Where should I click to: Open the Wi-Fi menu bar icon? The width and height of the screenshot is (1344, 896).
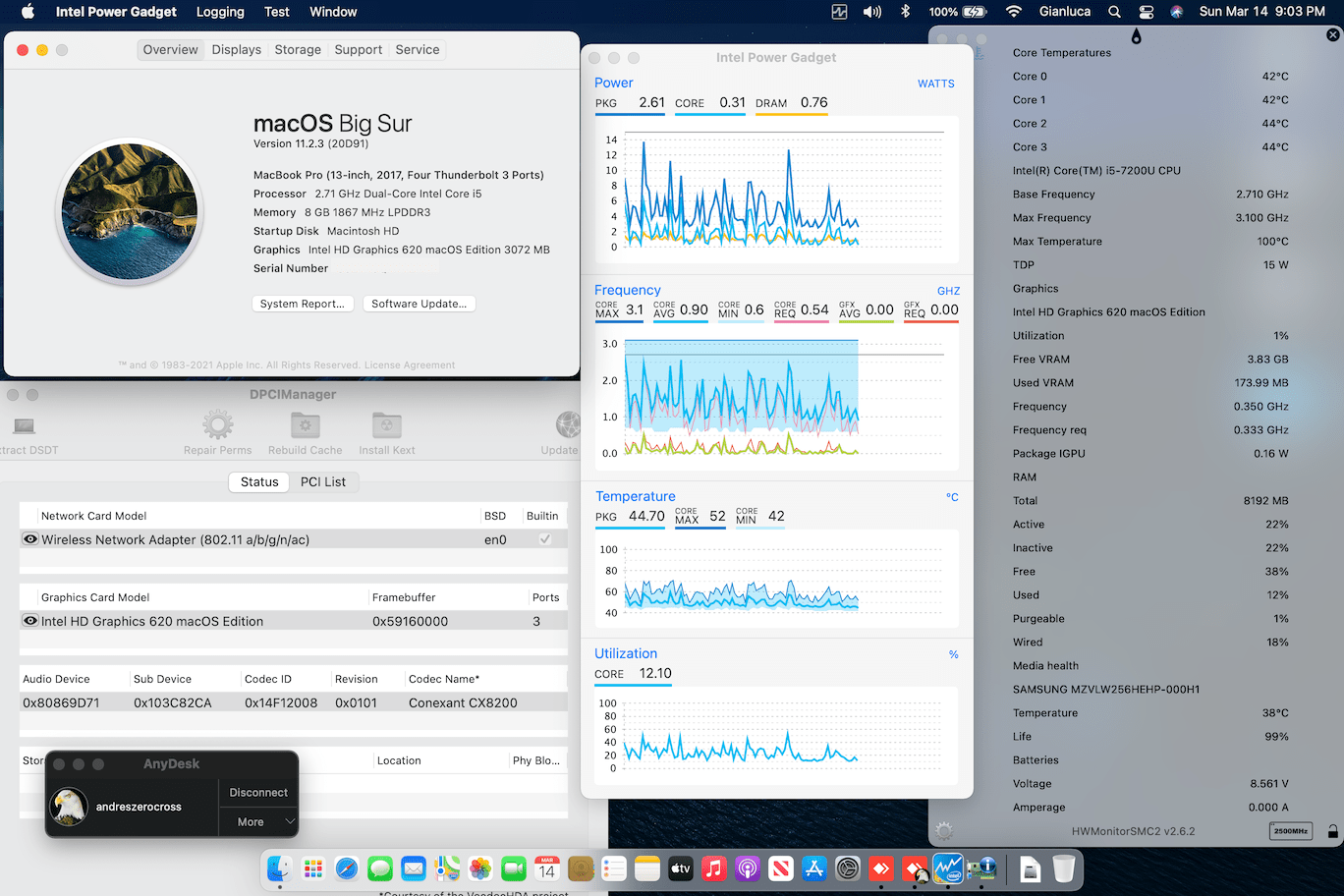pos(1014,12)
